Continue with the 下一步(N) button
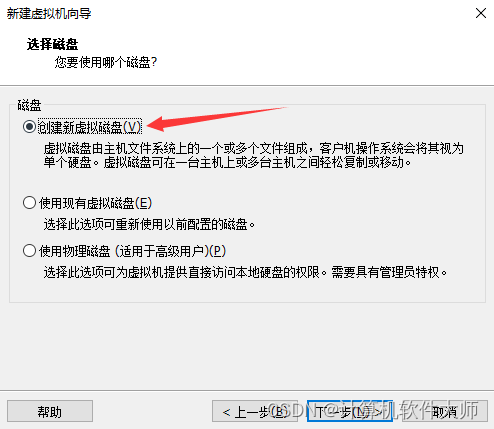The height and width of the screenshot is (429, 494). [349, 411]
